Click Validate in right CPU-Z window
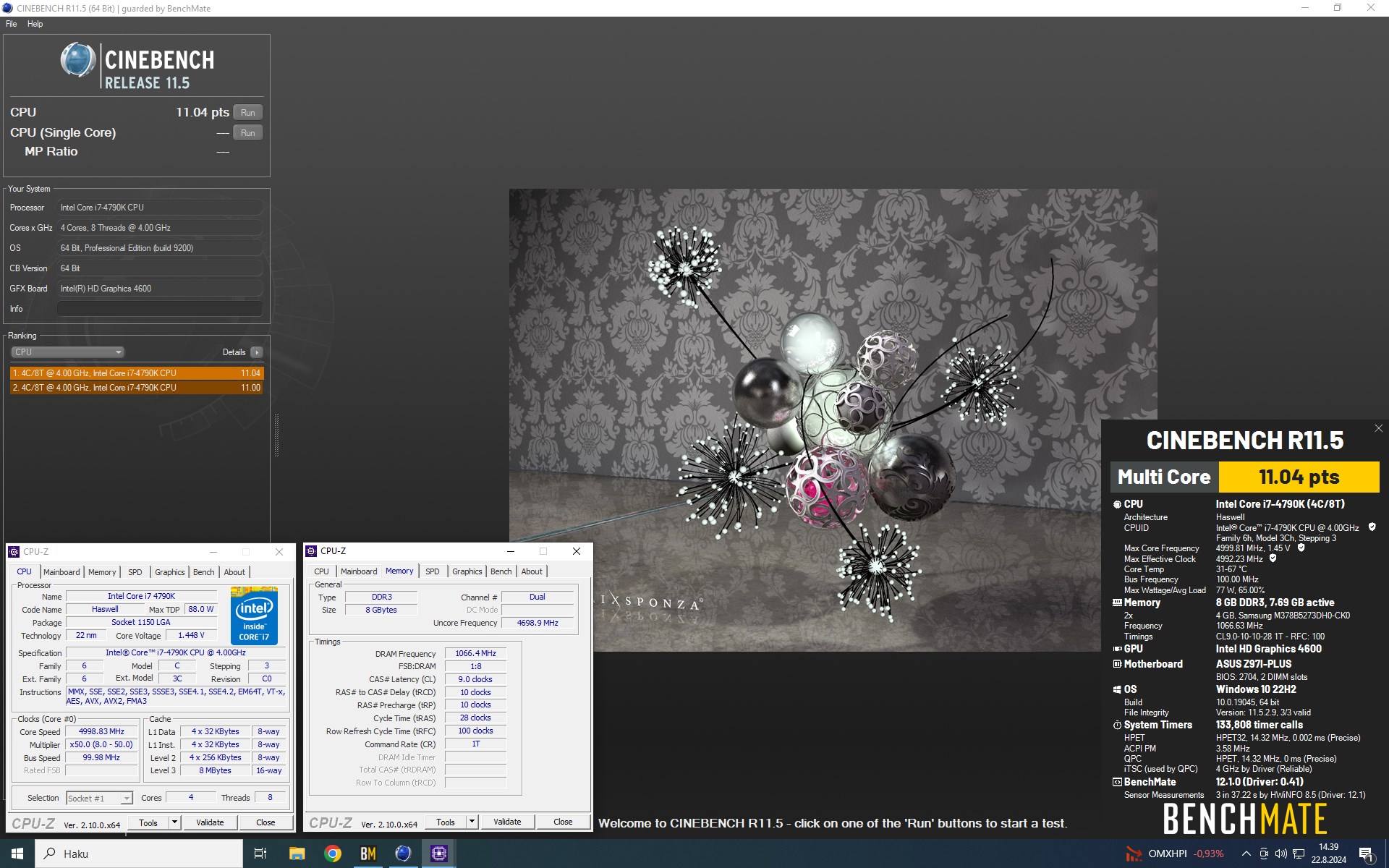 (x=507, y=822)
